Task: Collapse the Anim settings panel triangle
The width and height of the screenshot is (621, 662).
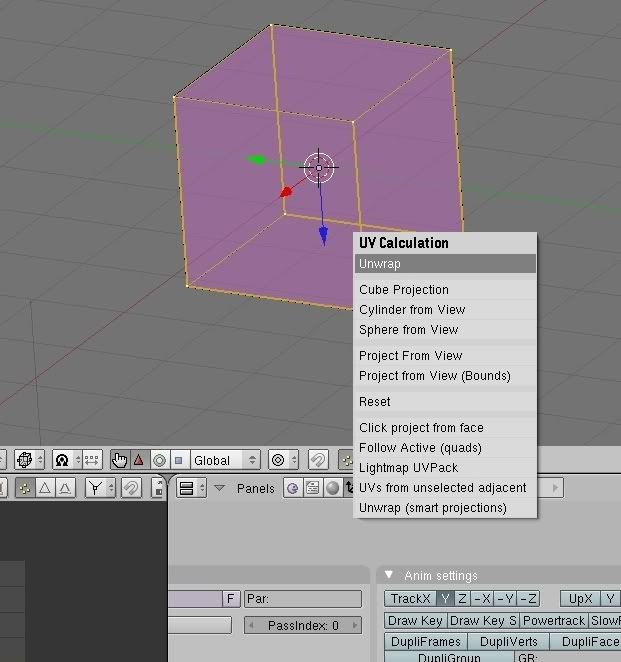Action: (x=389, y=575)
